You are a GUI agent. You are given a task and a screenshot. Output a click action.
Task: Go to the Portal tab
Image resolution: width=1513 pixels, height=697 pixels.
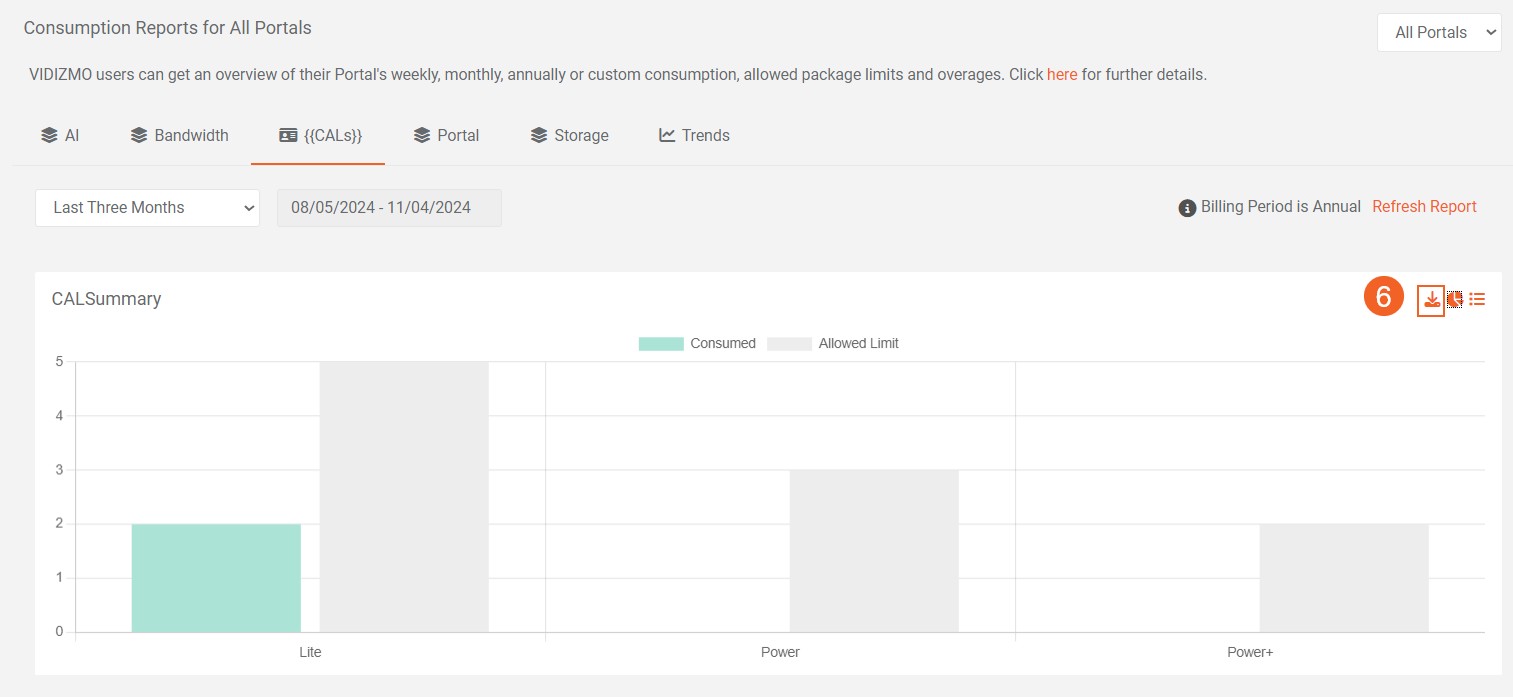pyautogui.click(x=446, y=135)
